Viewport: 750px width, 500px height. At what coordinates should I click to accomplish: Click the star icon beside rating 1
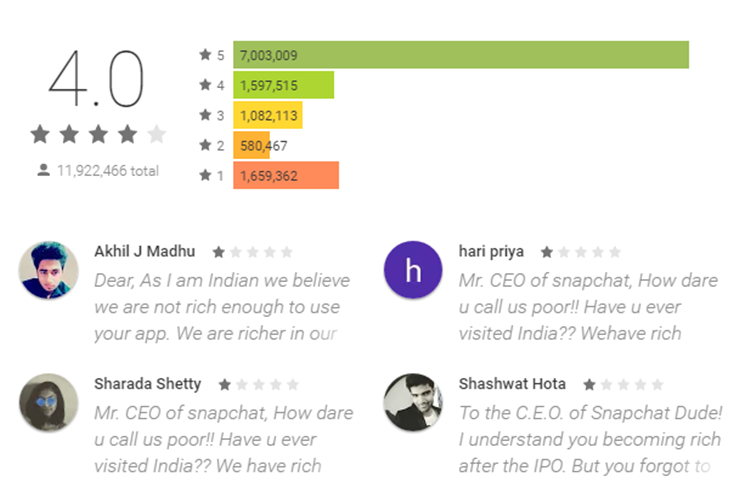[x=205, y=175]
